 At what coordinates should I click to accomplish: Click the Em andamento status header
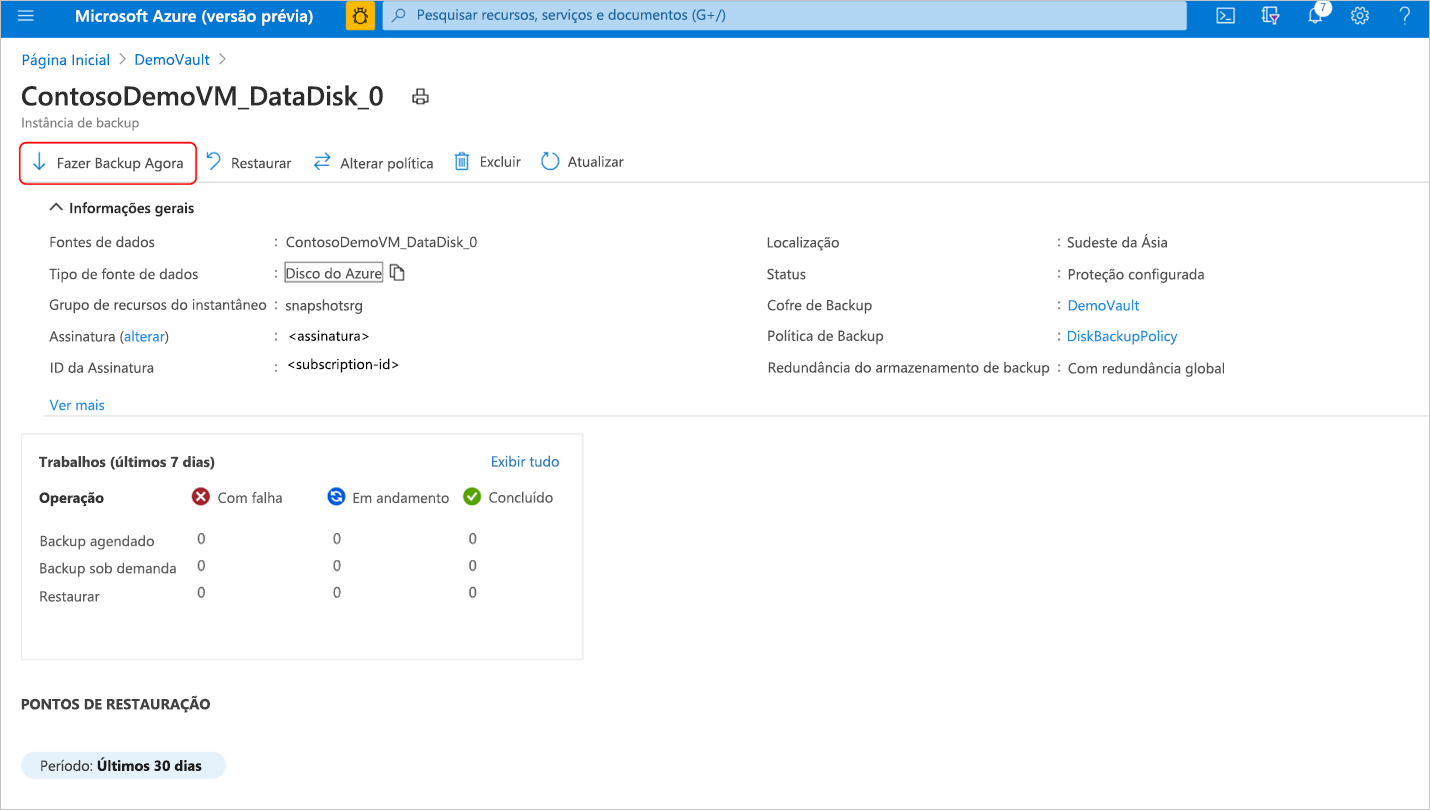click(389, 497)
